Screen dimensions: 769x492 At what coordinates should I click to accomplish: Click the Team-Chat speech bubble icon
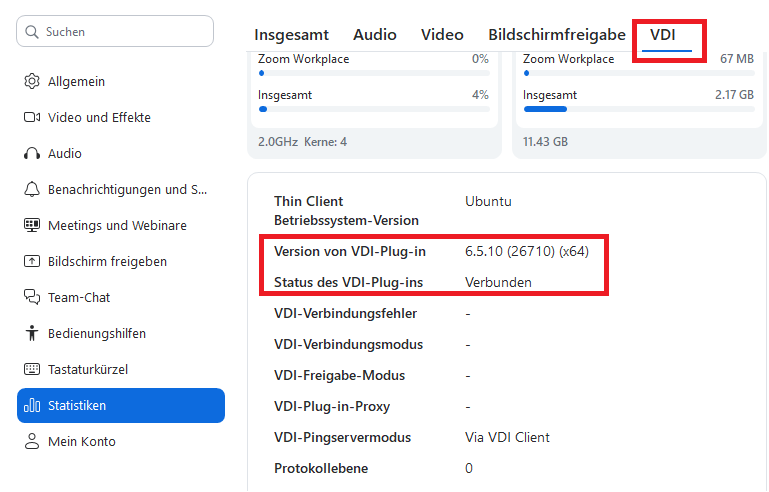tap(32, 297)
